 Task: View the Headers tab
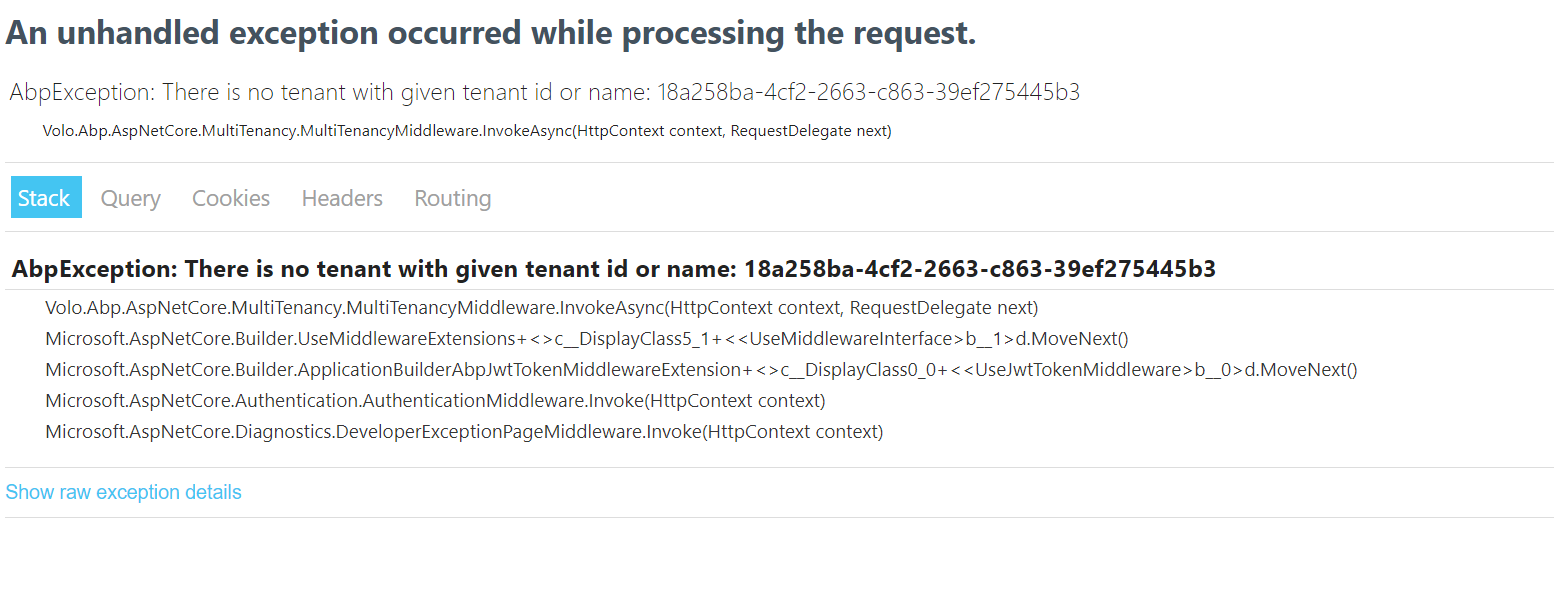[341, 197]
